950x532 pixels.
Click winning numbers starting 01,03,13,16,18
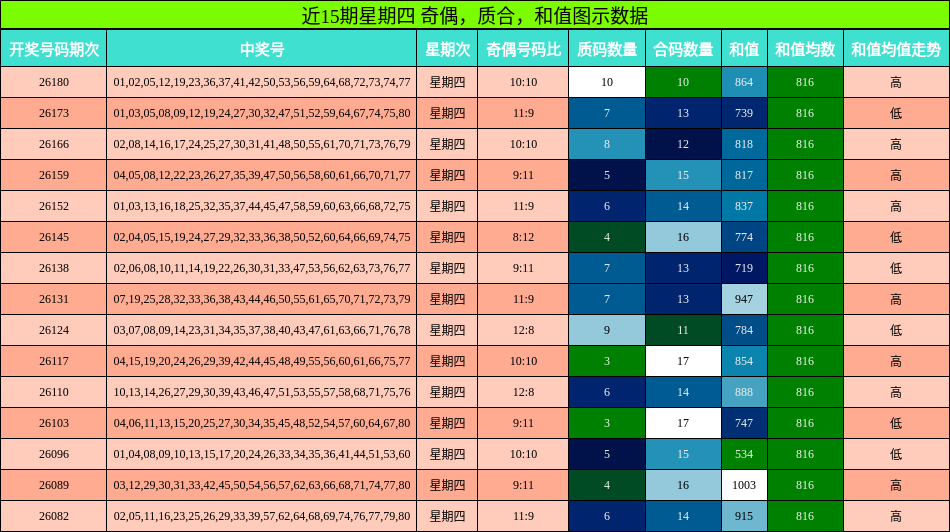[x=262, y=206]
